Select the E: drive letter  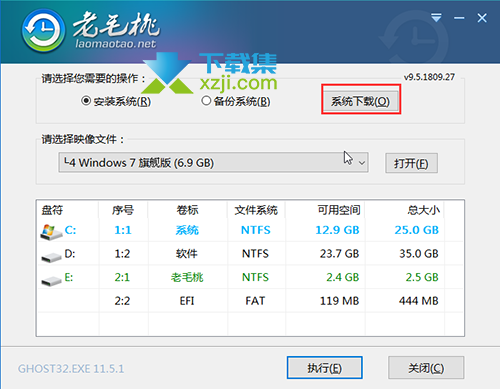click(69, 277)
